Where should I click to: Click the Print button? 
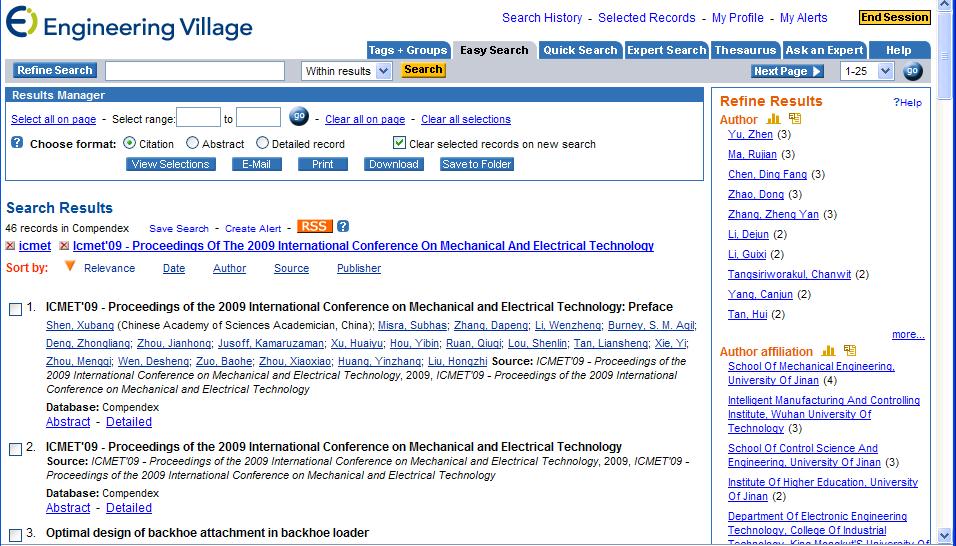tap(323, 164)
